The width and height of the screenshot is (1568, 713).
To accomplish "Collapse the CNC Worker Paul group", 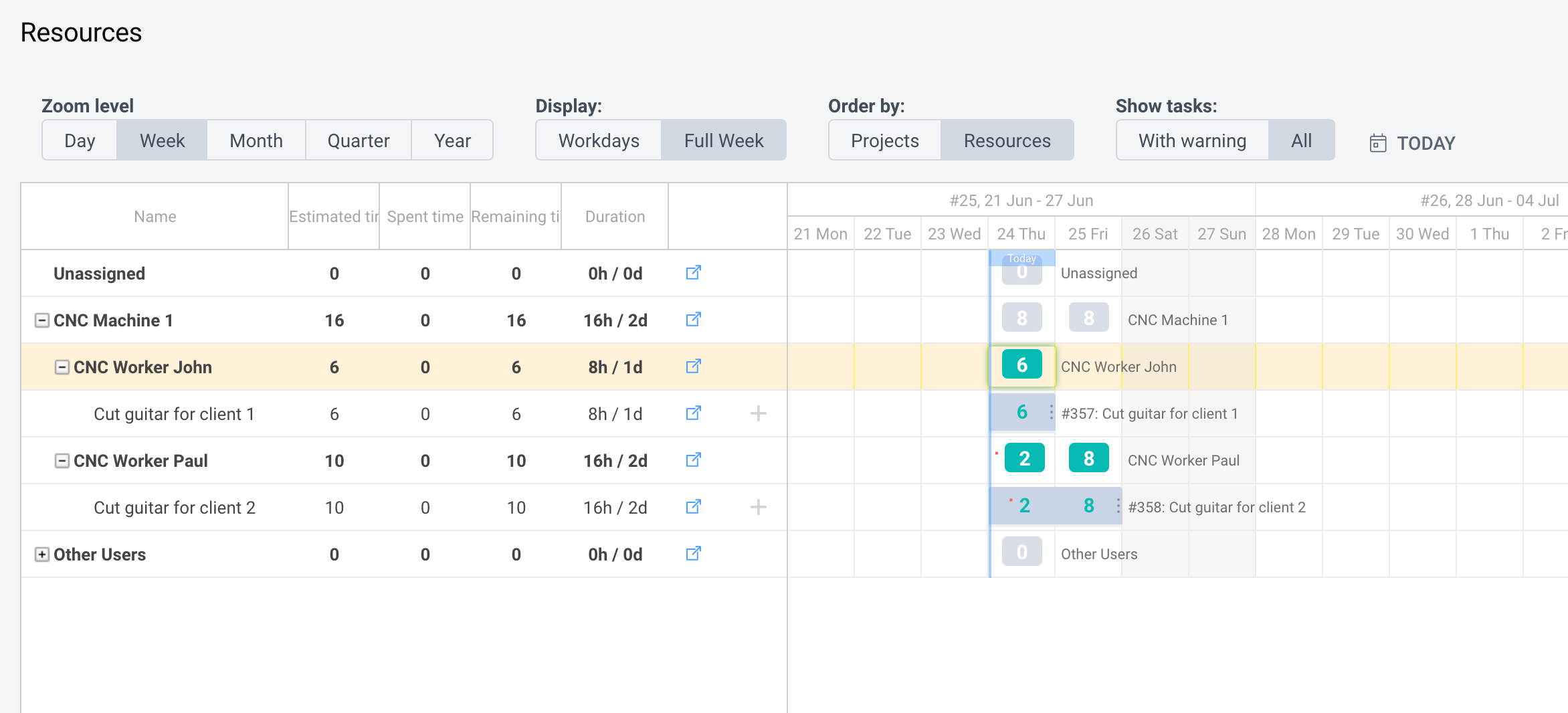I will [x=62, y=461].
